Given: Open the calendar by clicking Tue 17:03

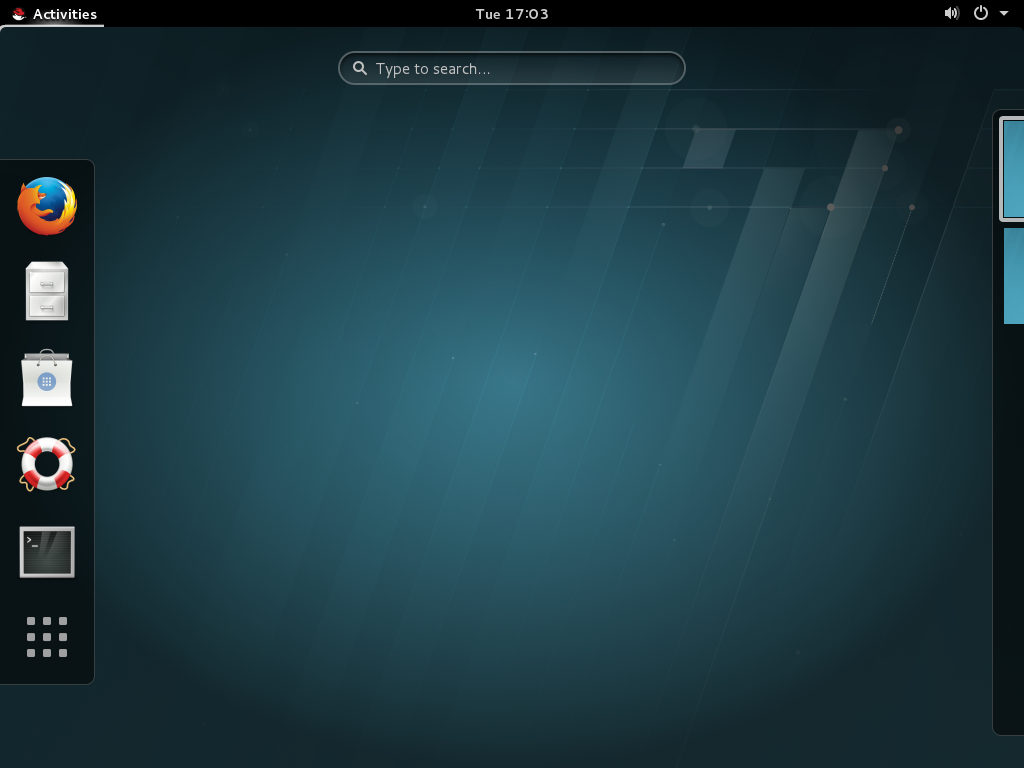Looking at the screenshot, I should coord(511,13).
